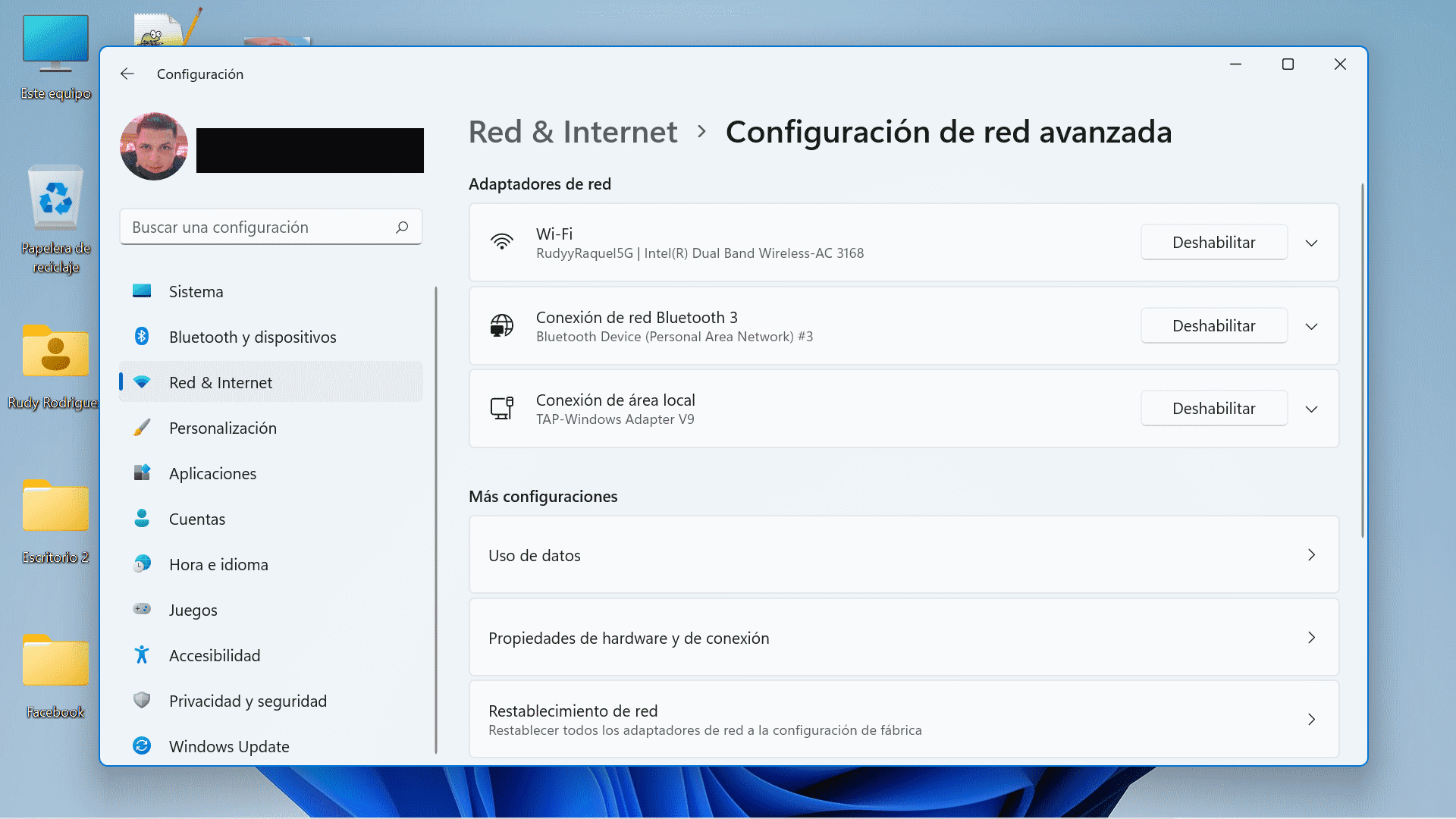Click the Juegos gamepad icon

142,608
